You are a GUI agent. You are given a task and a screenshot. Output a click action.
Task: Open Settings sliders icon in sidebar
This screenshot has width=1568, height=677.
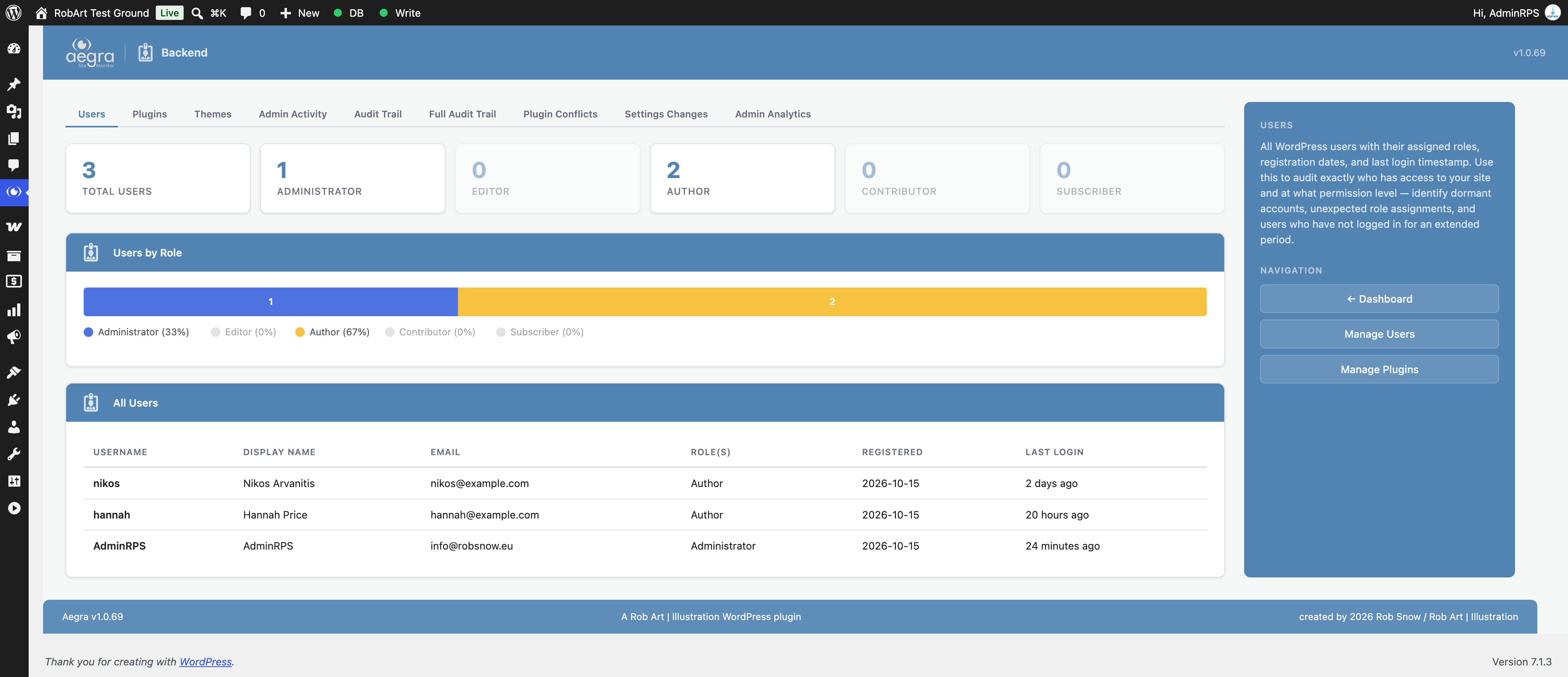tap(14, 481)
